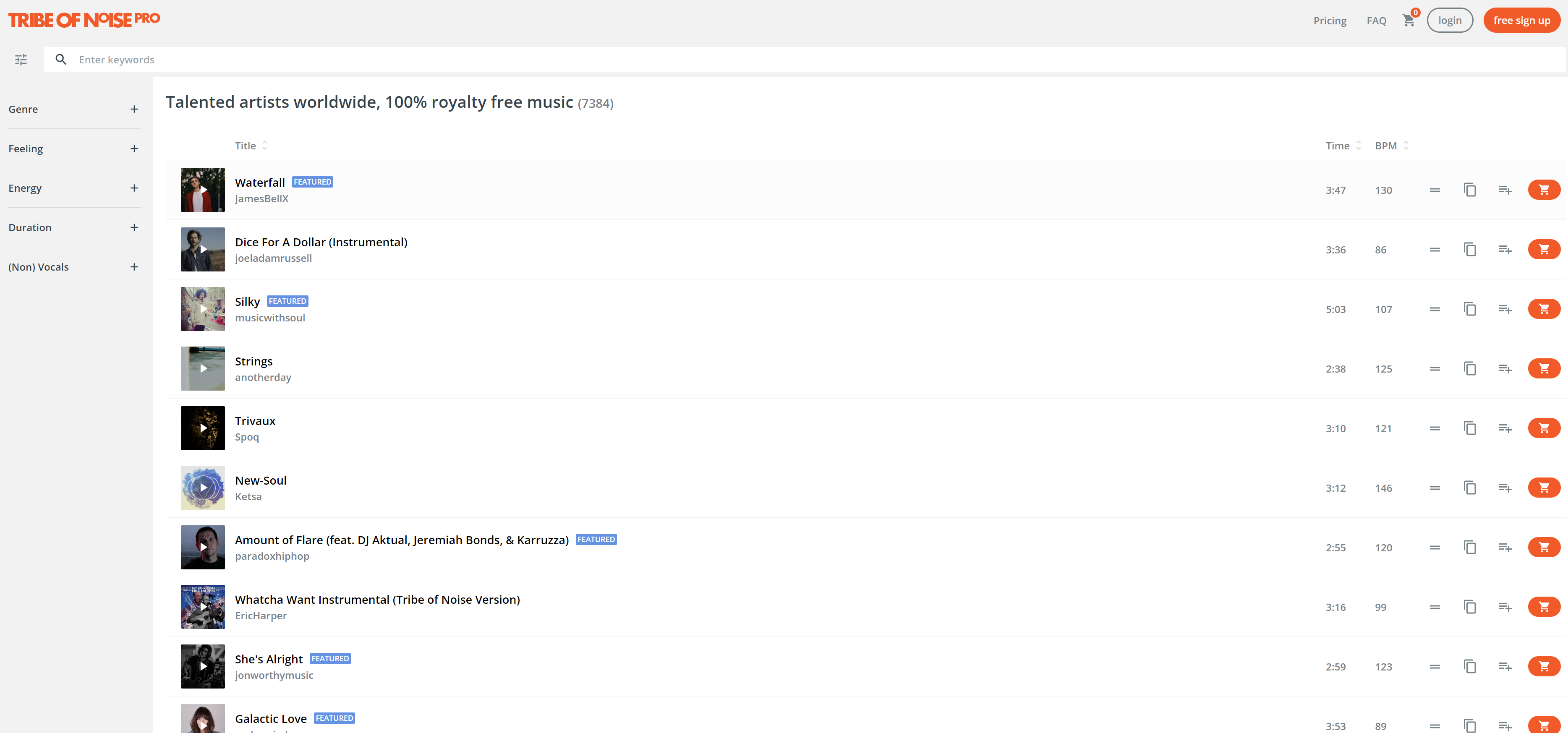Screen dimensions: 1568x733
Task: Show similar tracks for Trivaux
Action: tap(1435, 428)
